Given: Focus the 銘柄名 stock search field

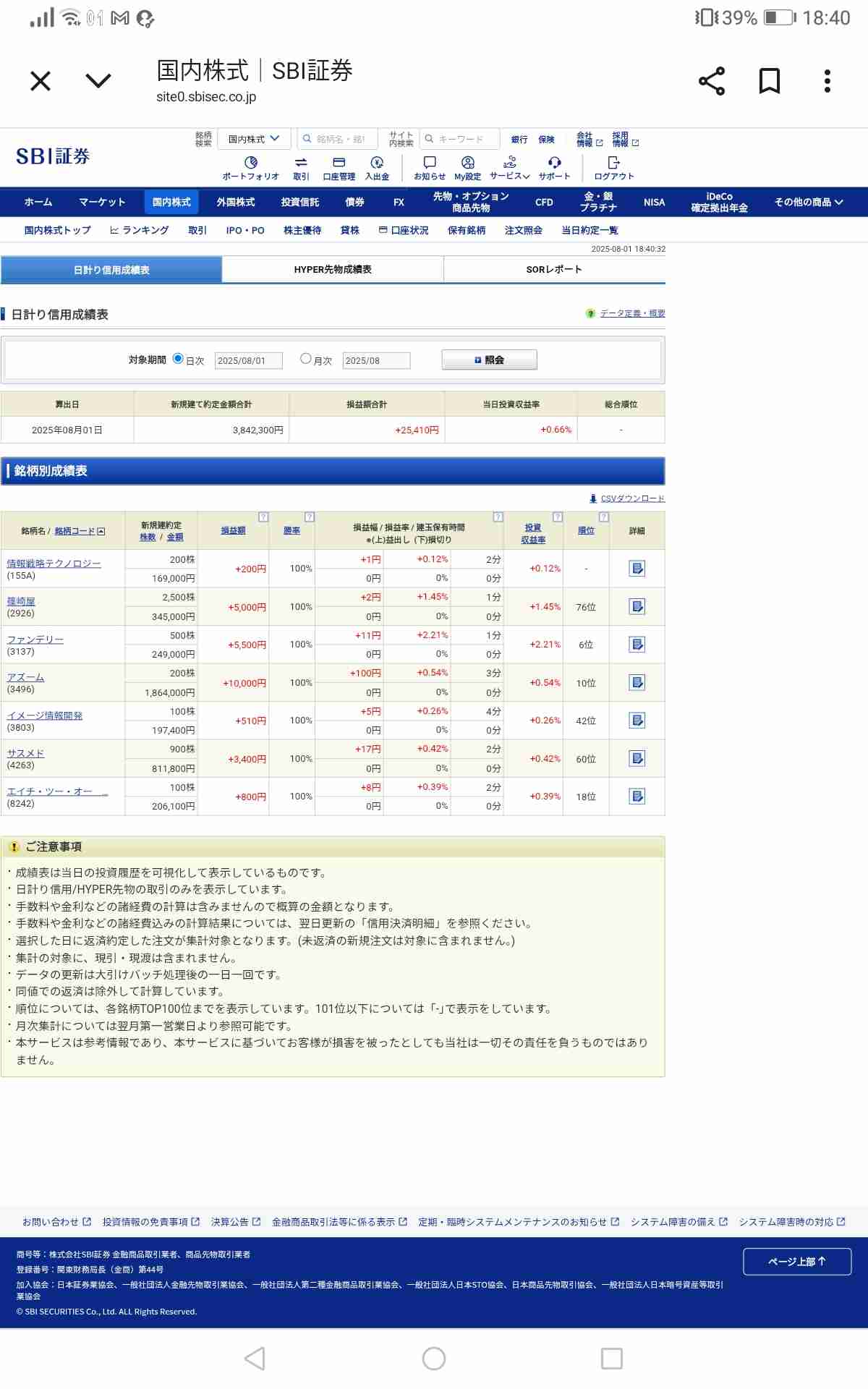Looking at the screenshot, I should pos(338,139).
